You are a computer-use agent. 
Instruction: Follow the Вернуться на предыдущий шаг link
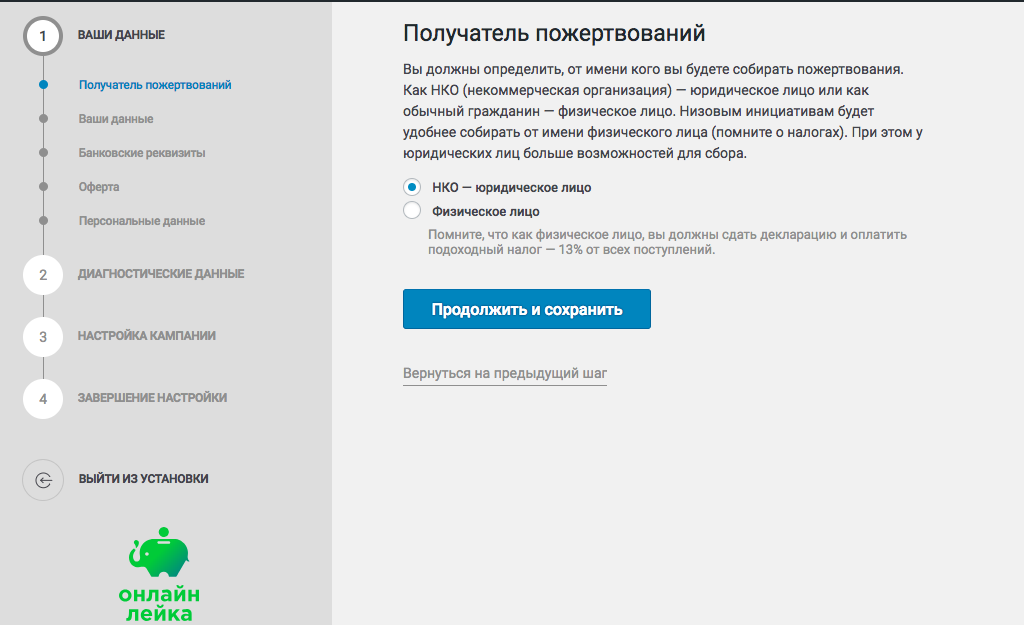click(504, 374)
